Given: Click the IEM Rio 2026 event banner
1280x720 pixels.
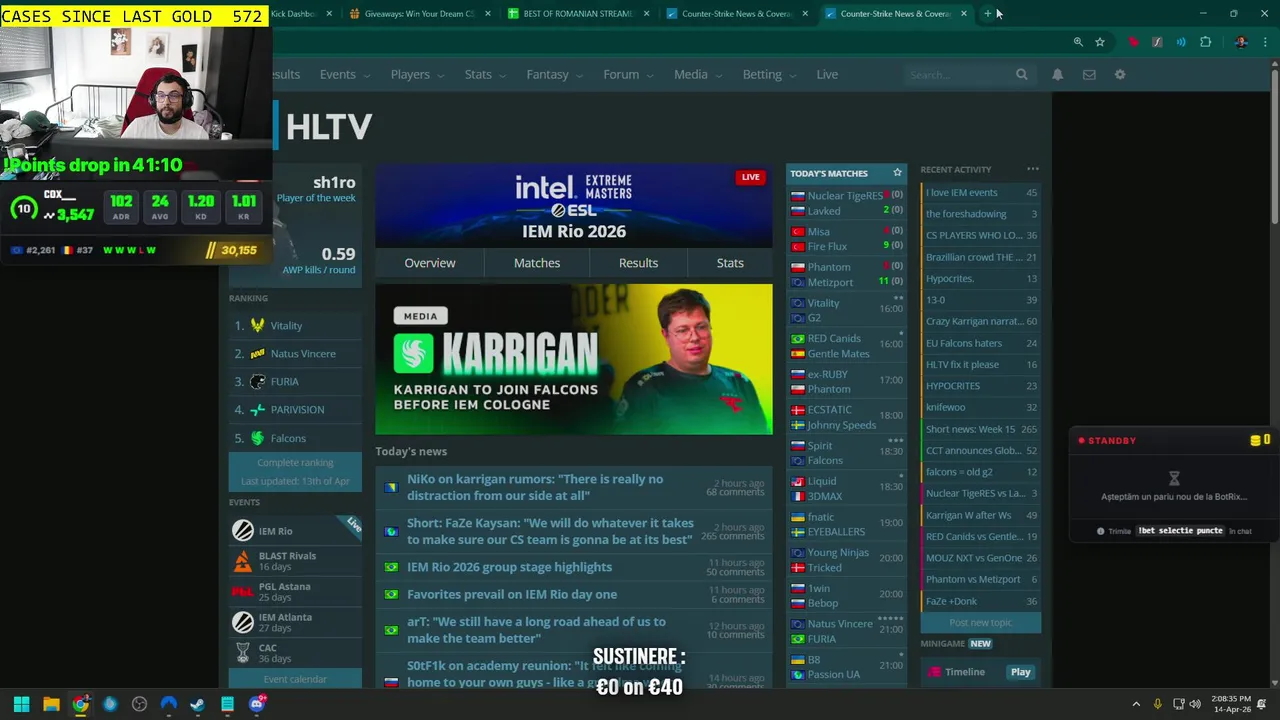Looking at the screenshot, I should (x=573, y=206).
